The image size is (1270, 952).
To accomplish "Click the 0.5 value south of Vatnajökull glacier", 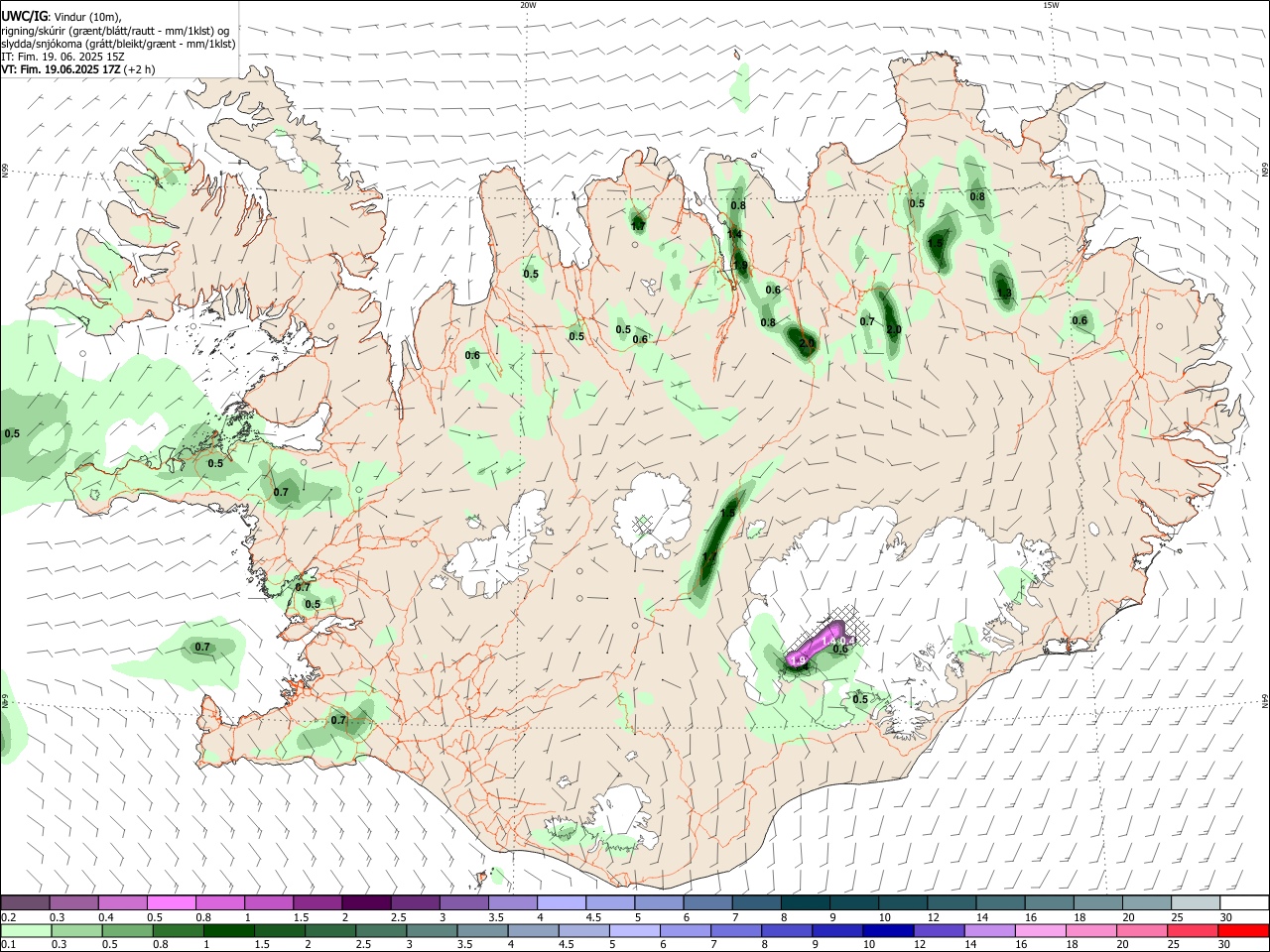I will point(860,699).
